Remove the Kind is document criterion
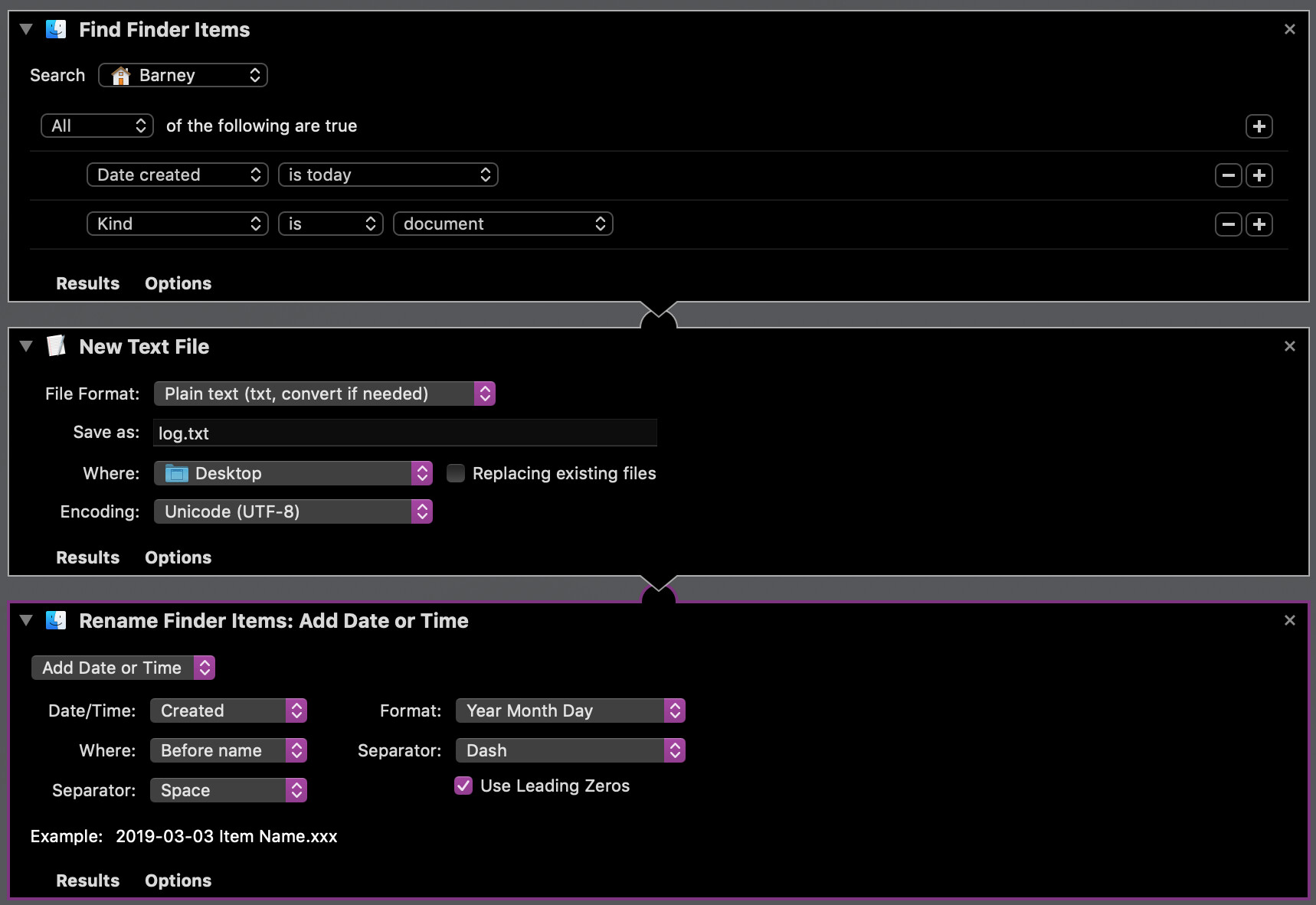Image resolution: width=1316 pixels, height=905 pixels. (x=1228, y=224)
